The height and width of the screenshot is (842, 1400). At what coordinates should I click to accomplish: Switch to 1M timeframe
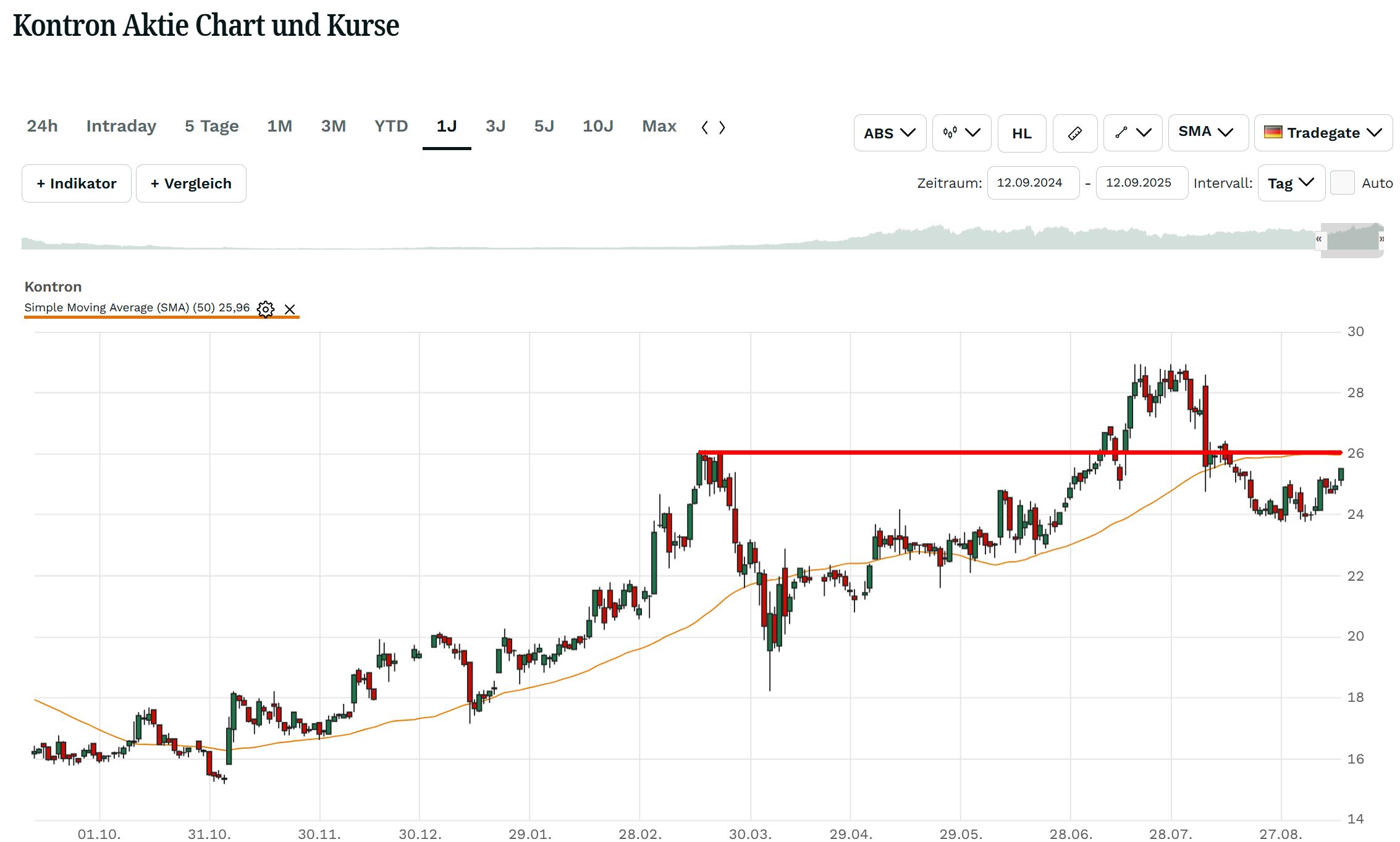coord(279,126)
